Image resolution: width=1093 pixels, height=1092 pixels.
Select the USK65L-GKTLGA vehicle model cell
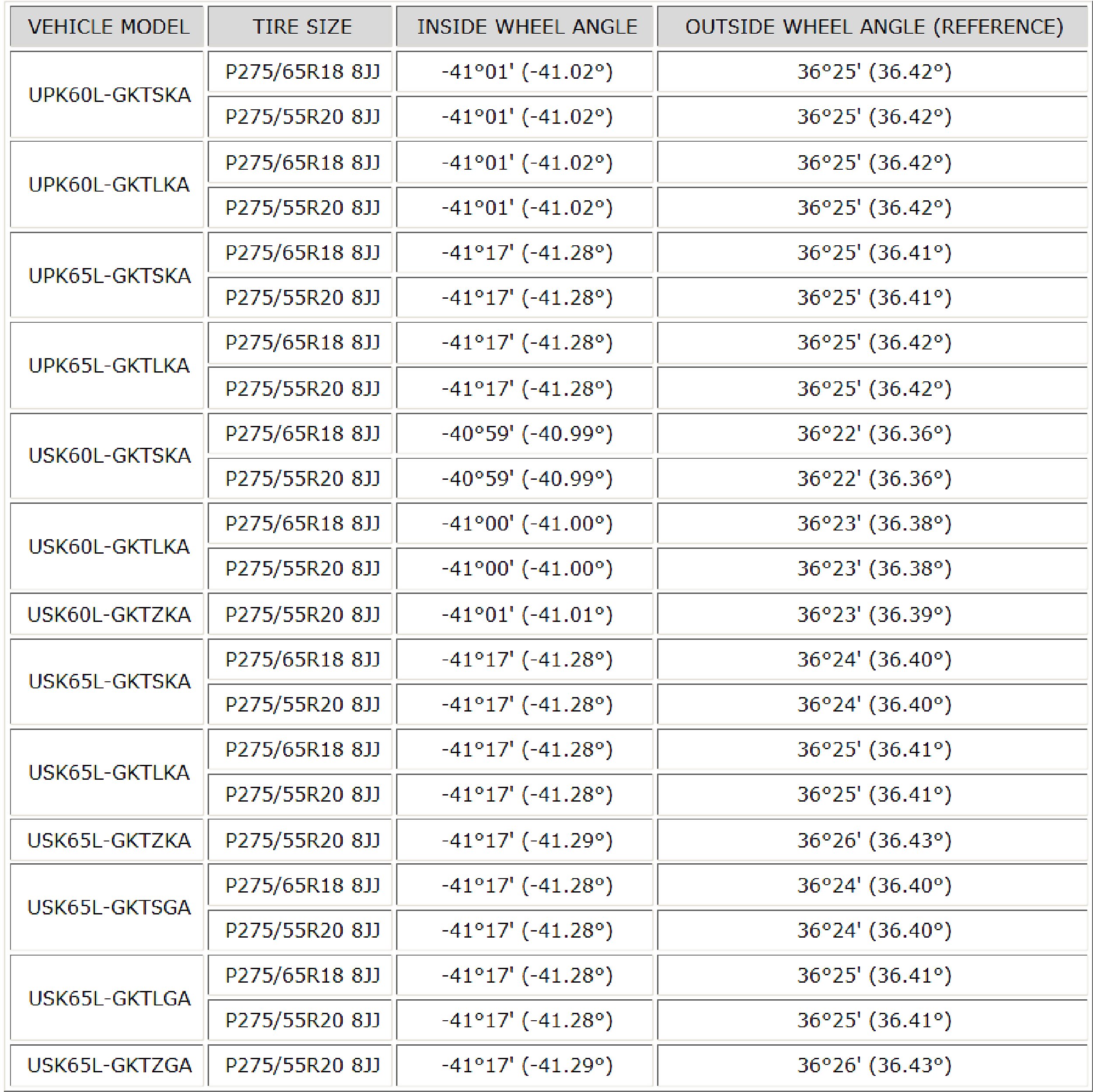109,998
